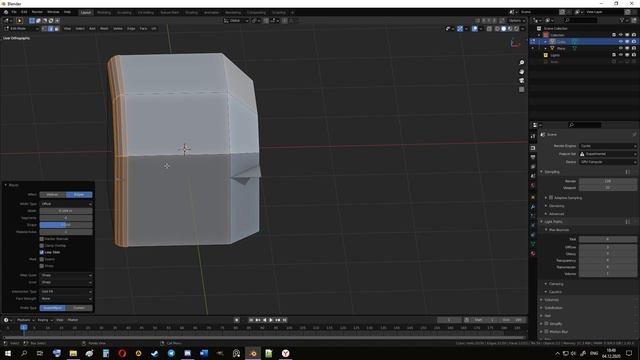Open the Vertex menu in viewport header
Screen dimensions: 640x360
118,29
